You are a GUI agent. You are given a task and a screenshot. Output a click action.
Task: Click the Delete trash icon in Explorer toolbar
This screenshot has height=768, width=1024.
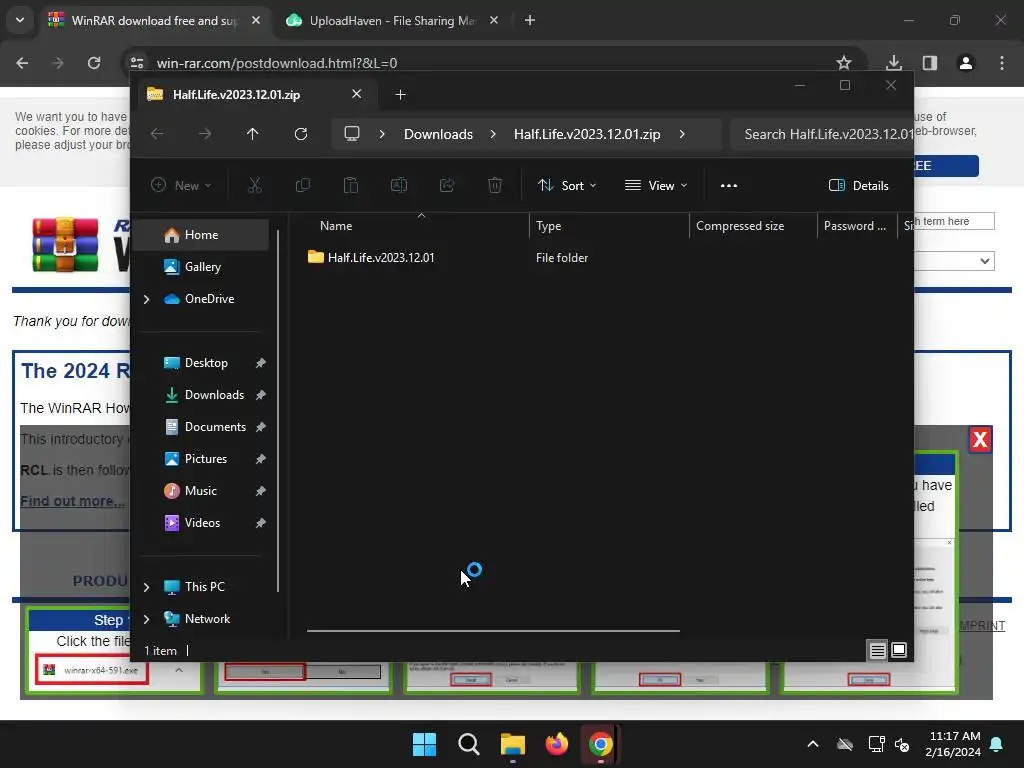point(495,185)
